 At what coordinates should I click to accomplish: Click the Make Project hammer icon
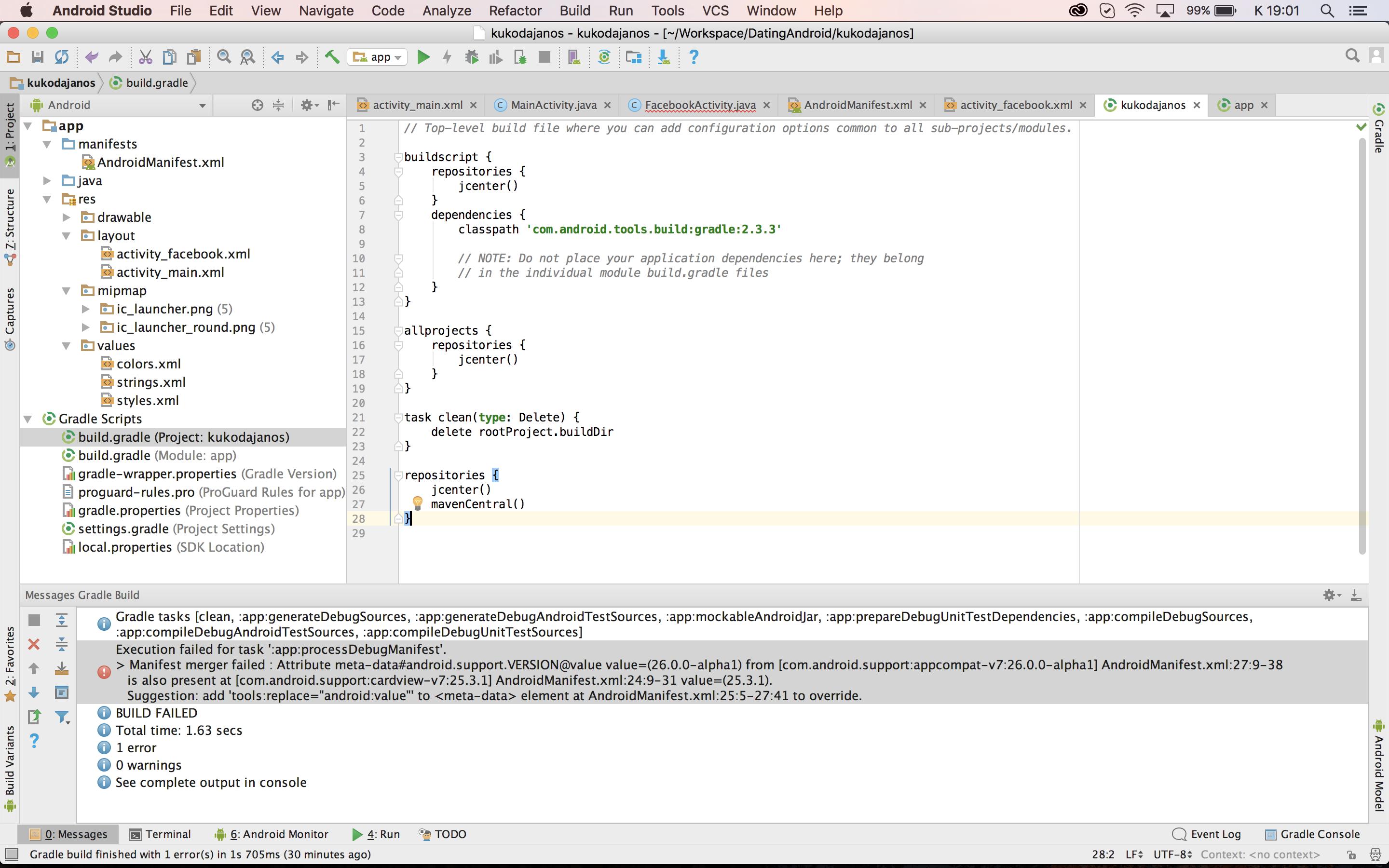(x=332, y=57)
